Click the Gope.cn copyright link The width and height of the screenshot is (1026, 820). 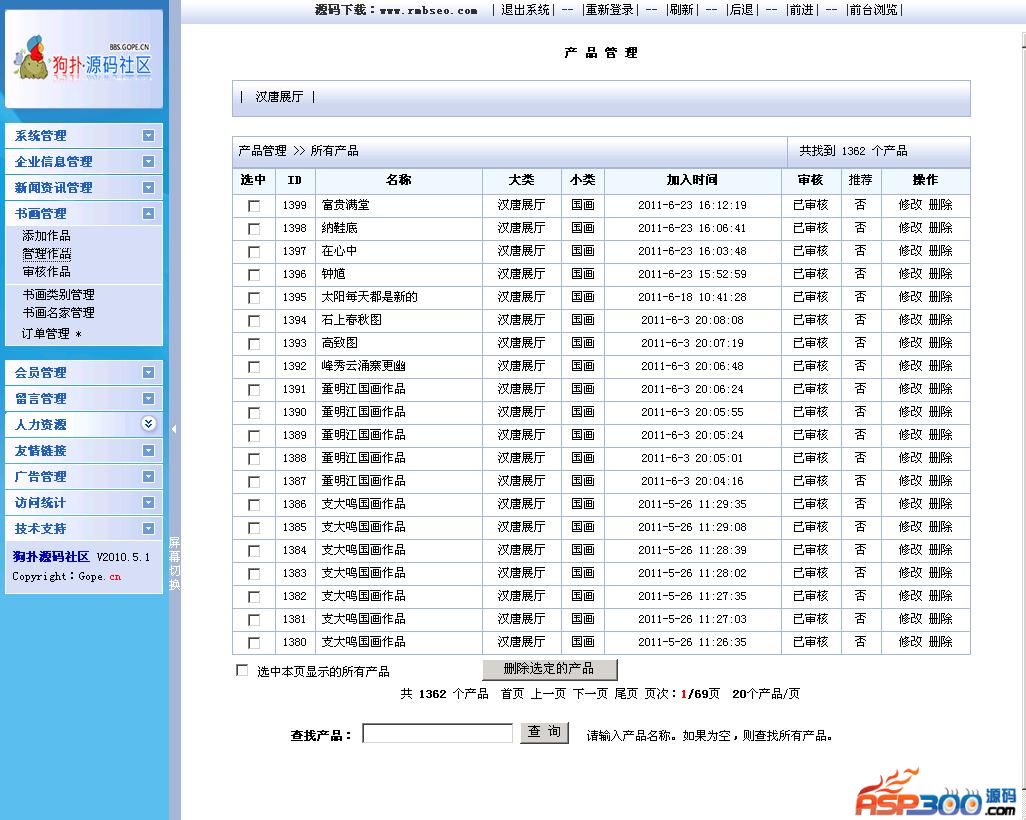point(99,577)
